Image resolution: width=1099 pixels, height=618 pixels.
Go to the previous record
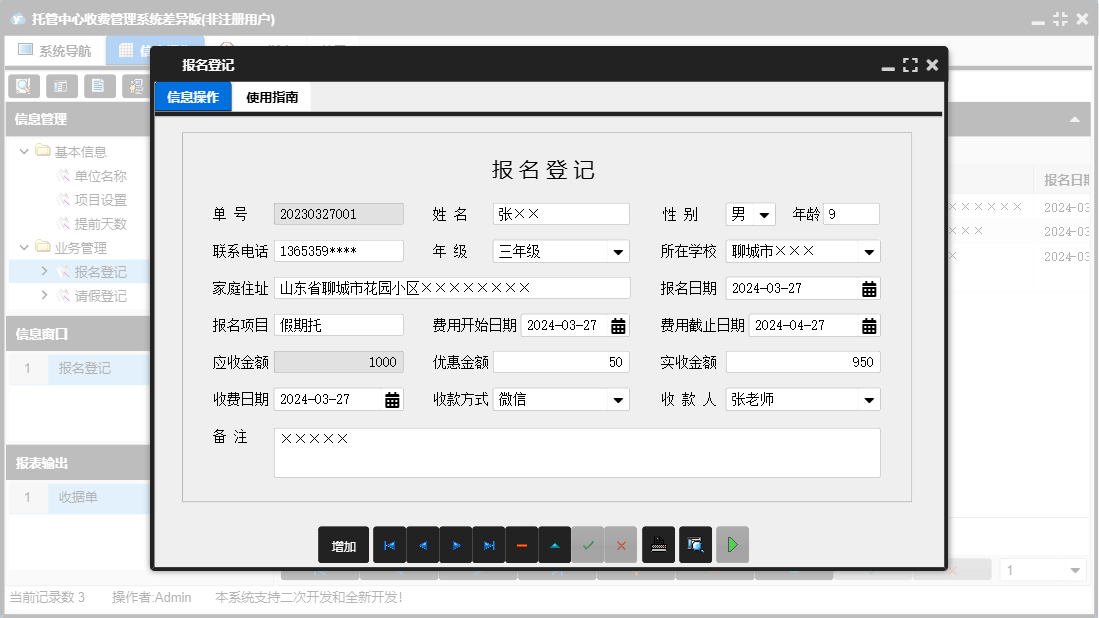[422, 545]
